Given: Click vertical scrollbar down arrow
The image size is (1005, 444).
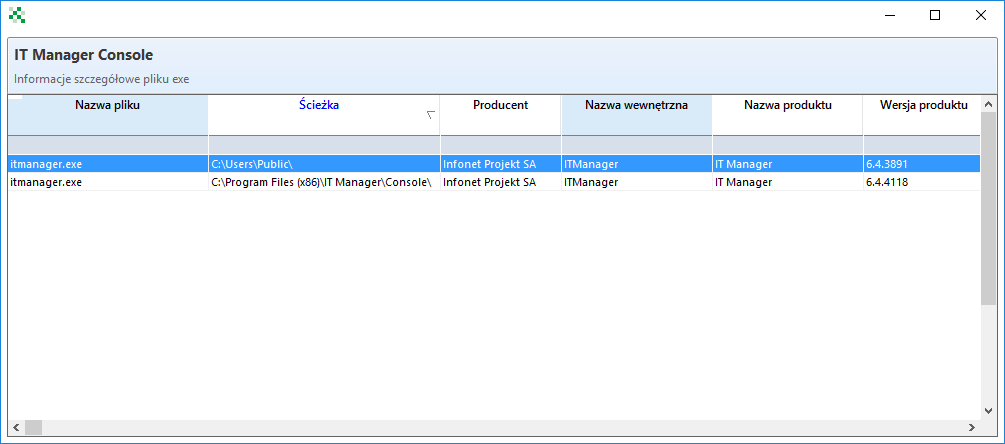Looking at the screenshot, I should click(988, 411).
